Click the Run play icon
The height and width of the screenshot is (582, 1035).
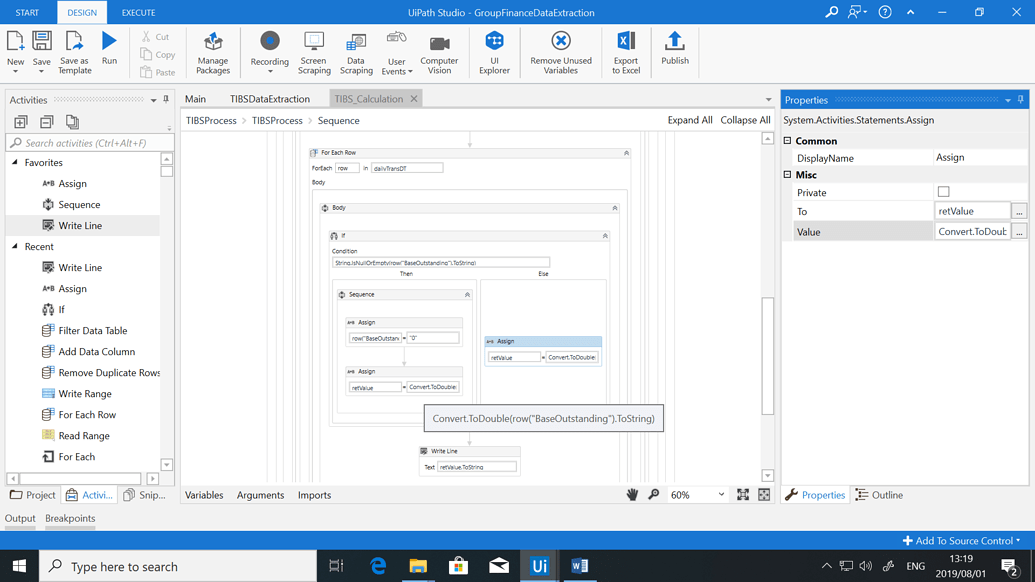(x=109, y=42)
